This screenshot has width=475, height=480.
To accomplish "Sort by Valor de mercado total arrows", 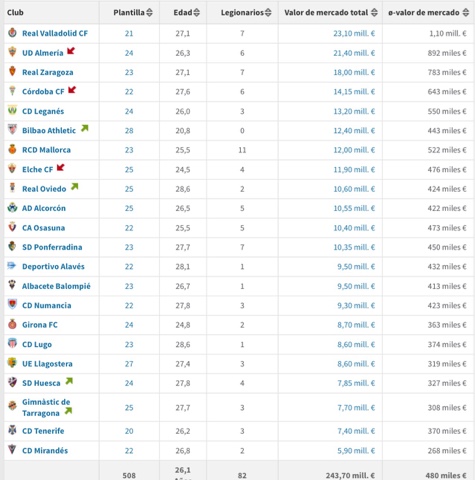I will point(374,13).
